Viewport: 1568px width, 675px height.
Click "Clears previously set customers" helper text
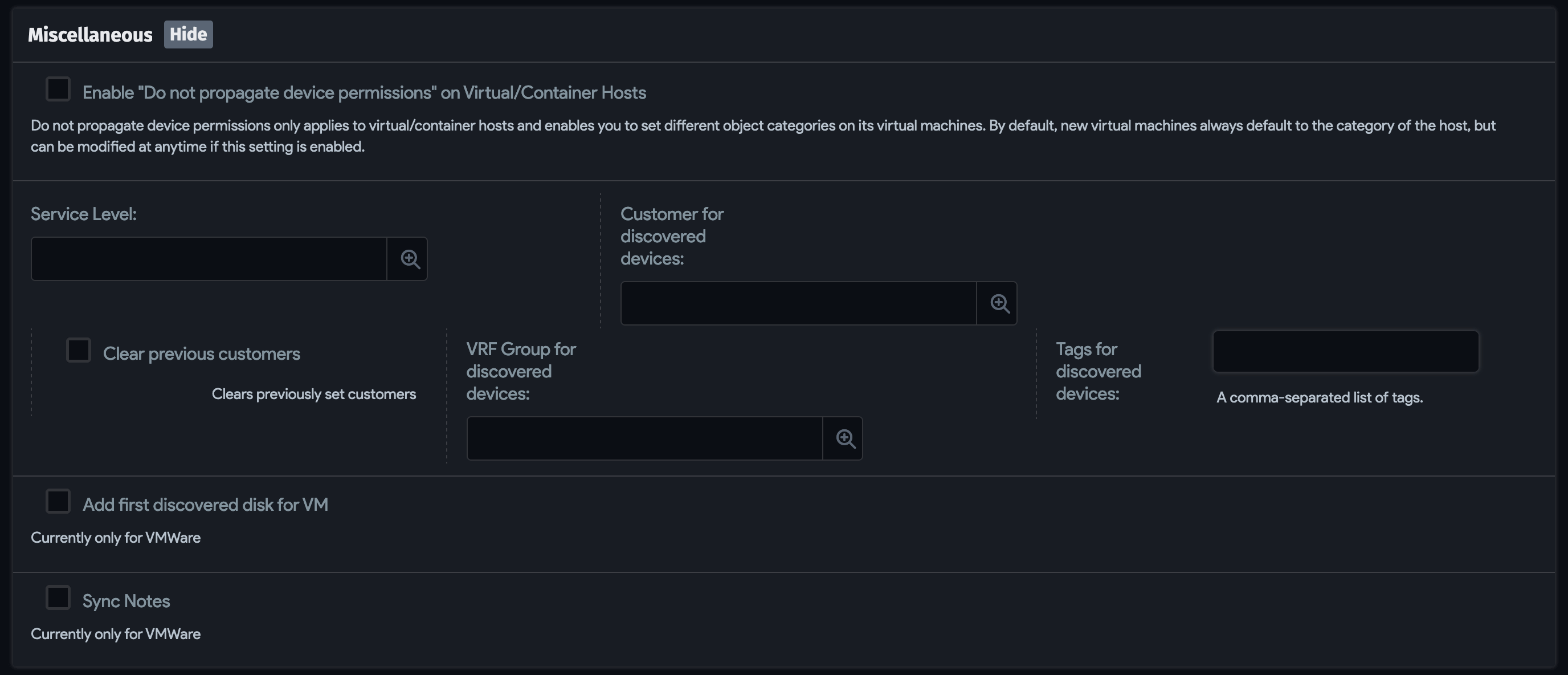313,393
